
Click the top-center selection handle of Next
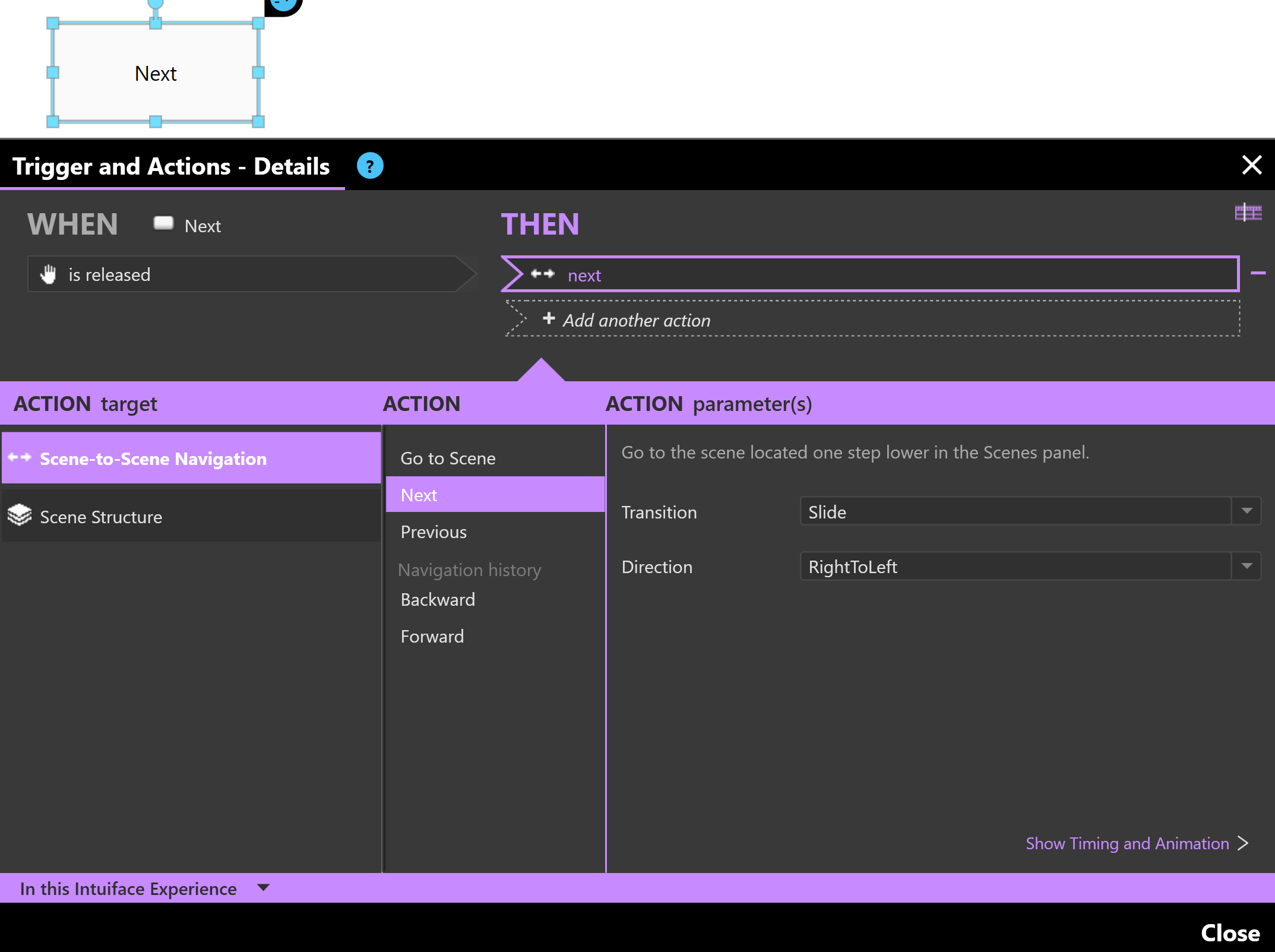(156, 23)
